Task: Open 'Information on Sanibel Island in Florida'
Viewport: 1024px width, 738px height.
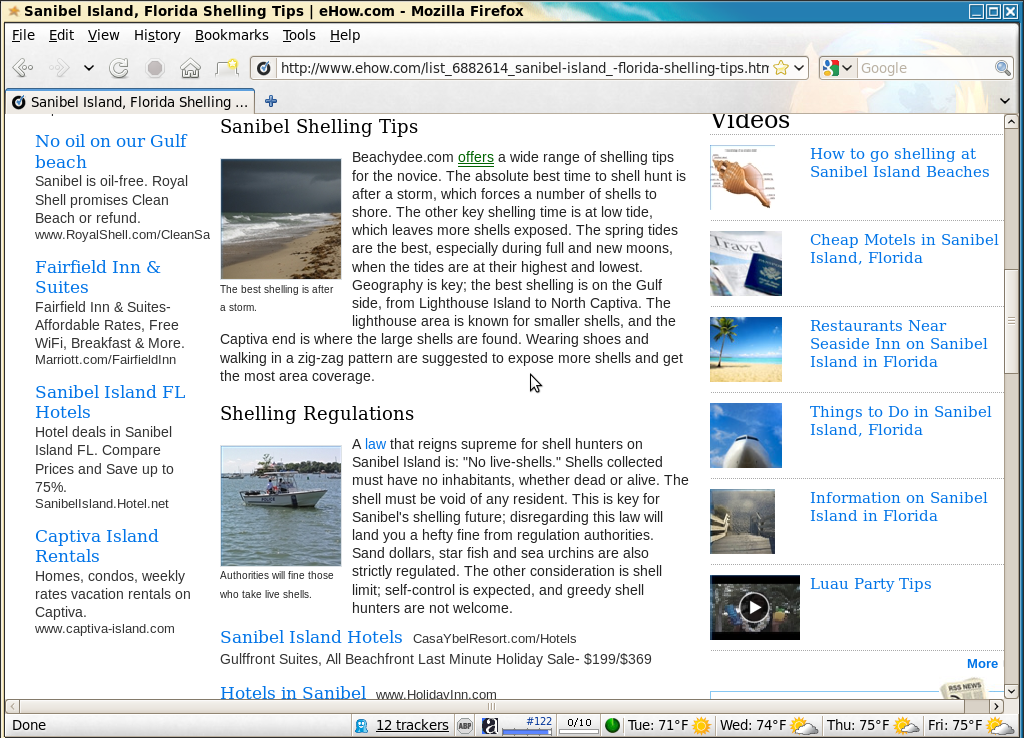Action: tap(899, 507)
